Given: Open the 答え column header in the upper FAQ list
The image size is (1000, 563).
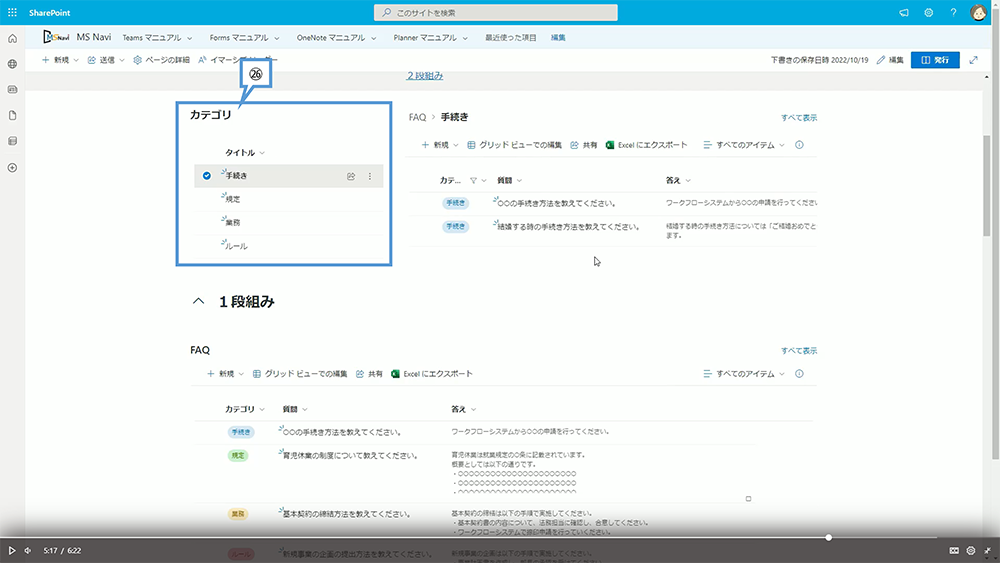Looking at the screenshot, I should click(678, 180).
